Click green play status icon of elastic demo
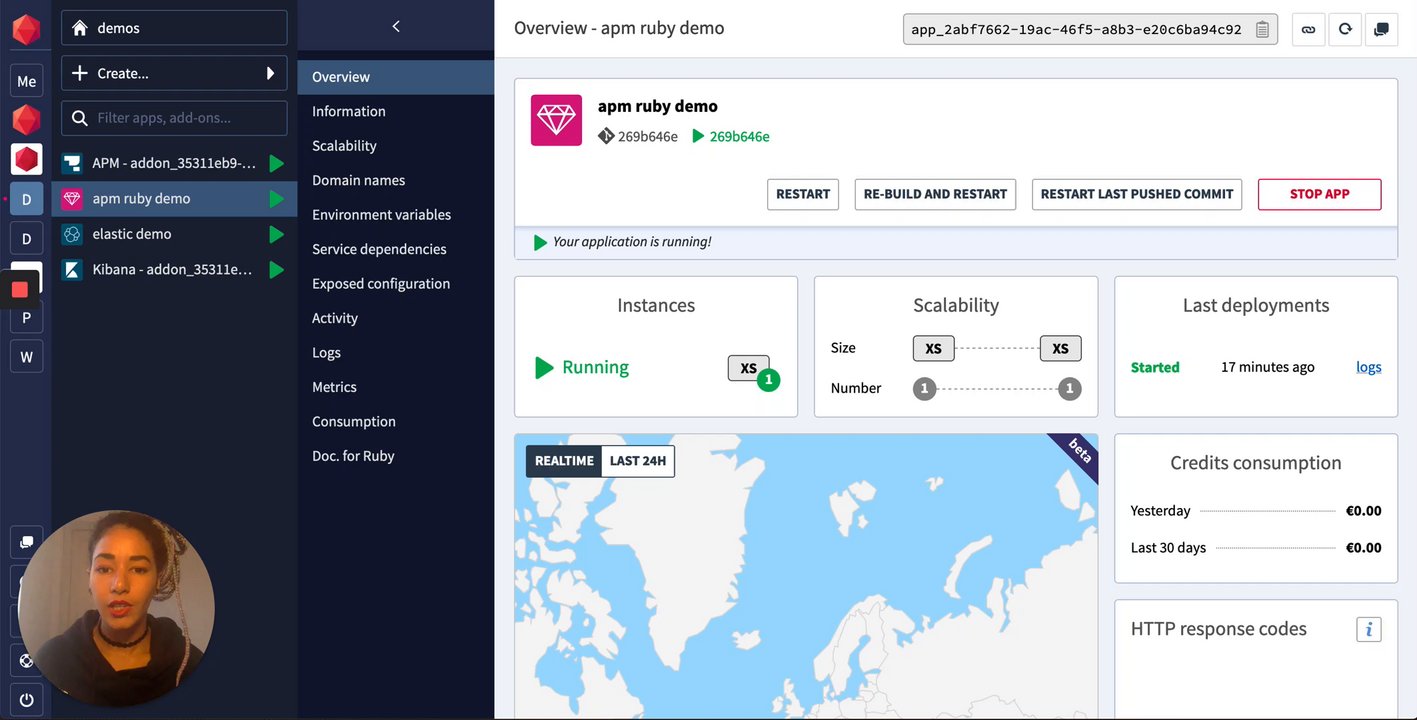The image size is (1417, 720). [277, 235]
